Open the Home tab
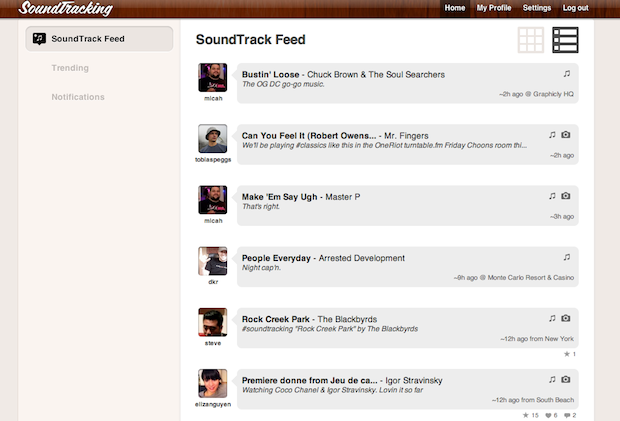 pyautogui.click(x=455, y=8)
